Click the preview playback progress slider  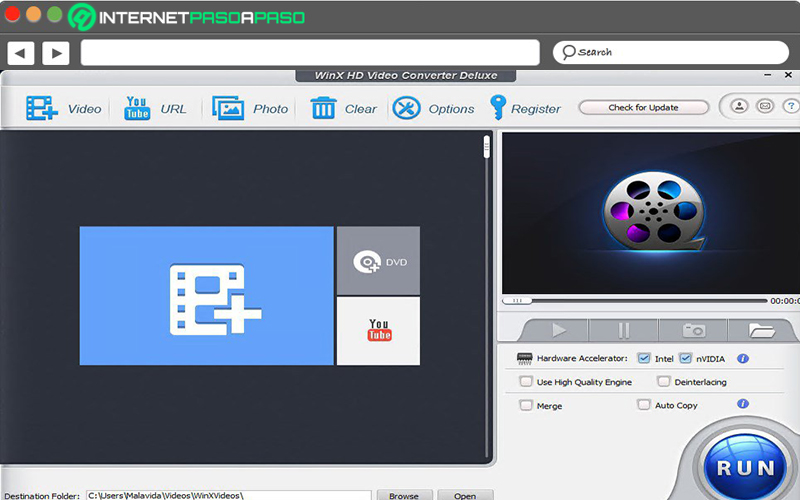(634, 301)
